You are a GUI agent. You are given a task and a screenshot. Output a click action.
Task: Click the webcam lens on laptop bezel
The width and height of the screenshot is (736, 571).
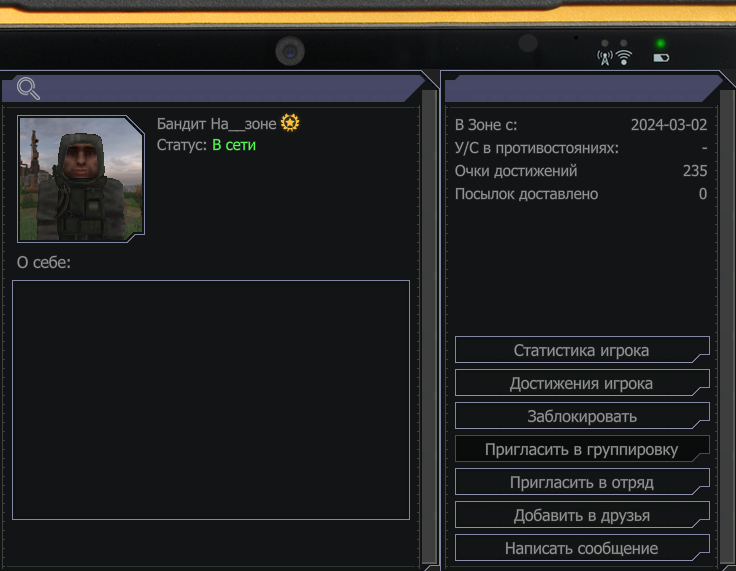point(290,51)
